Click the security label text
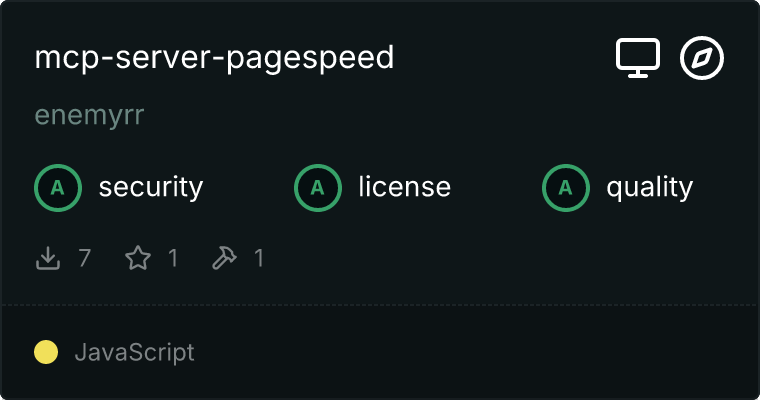 [151, 188]
